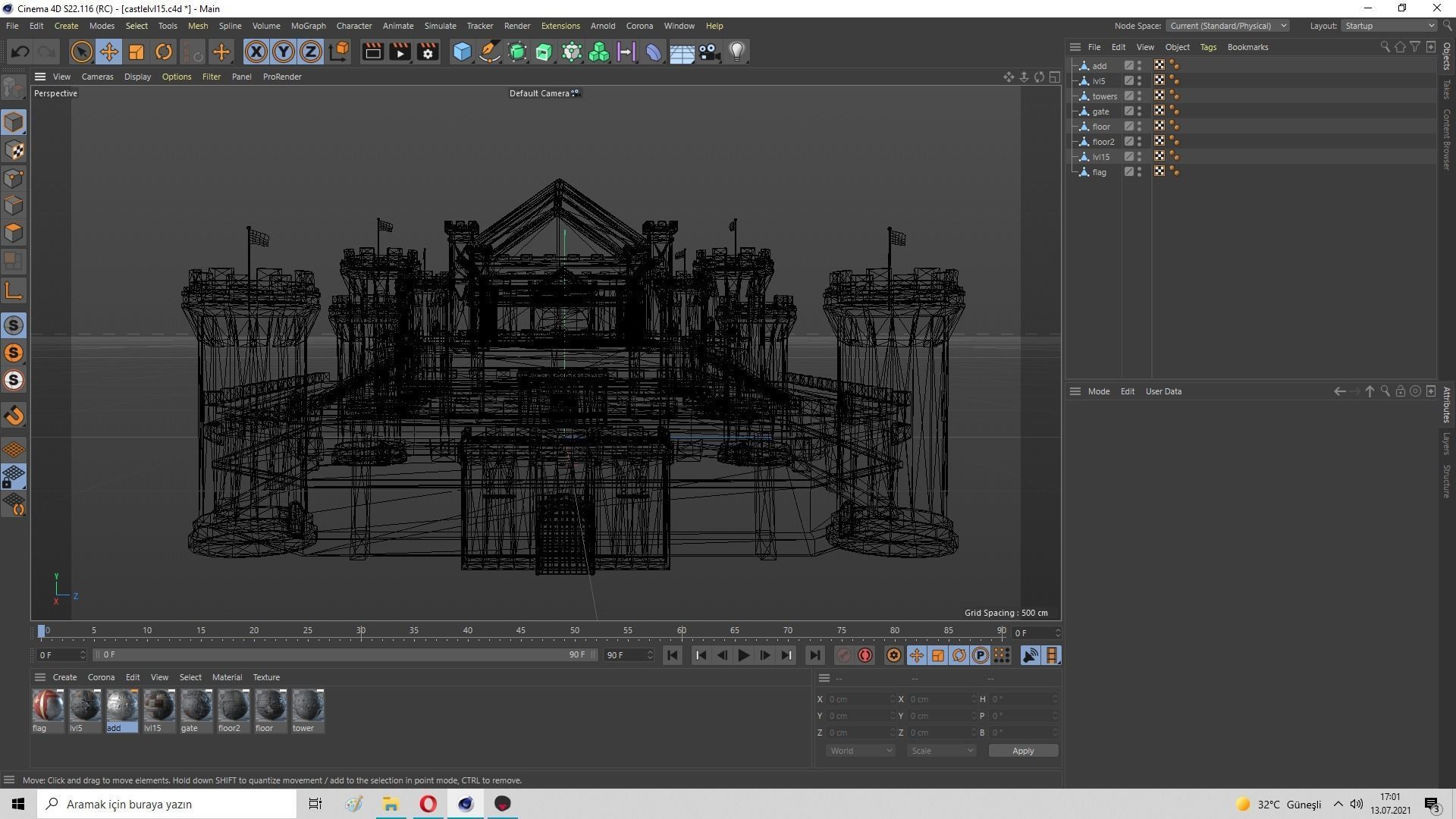
Task: Open Subdivision Surface generators icon
Action: pos(517,52)
